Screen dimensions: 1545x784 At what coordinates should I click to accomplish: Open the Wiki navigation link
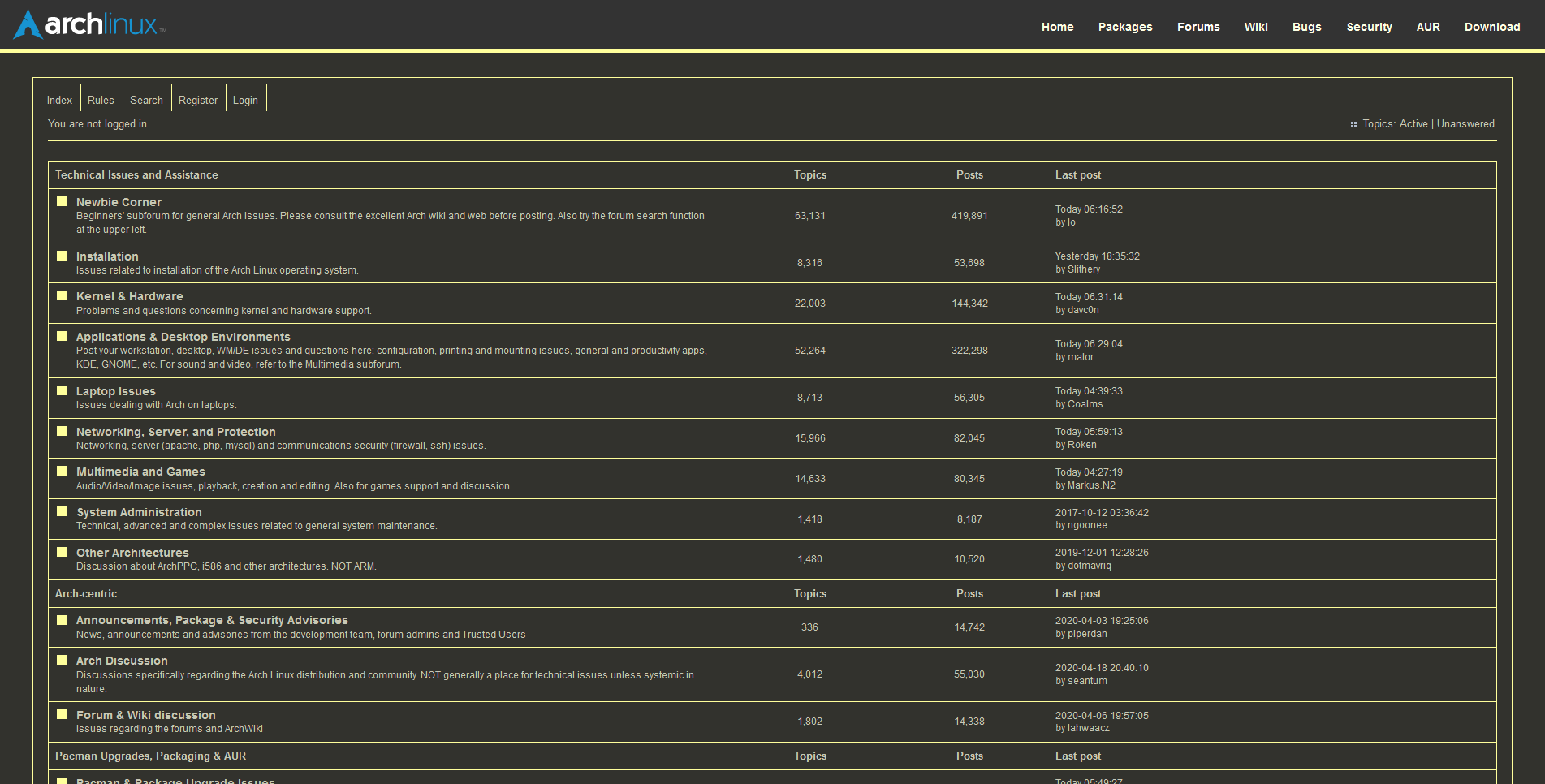pos(1256,27)
